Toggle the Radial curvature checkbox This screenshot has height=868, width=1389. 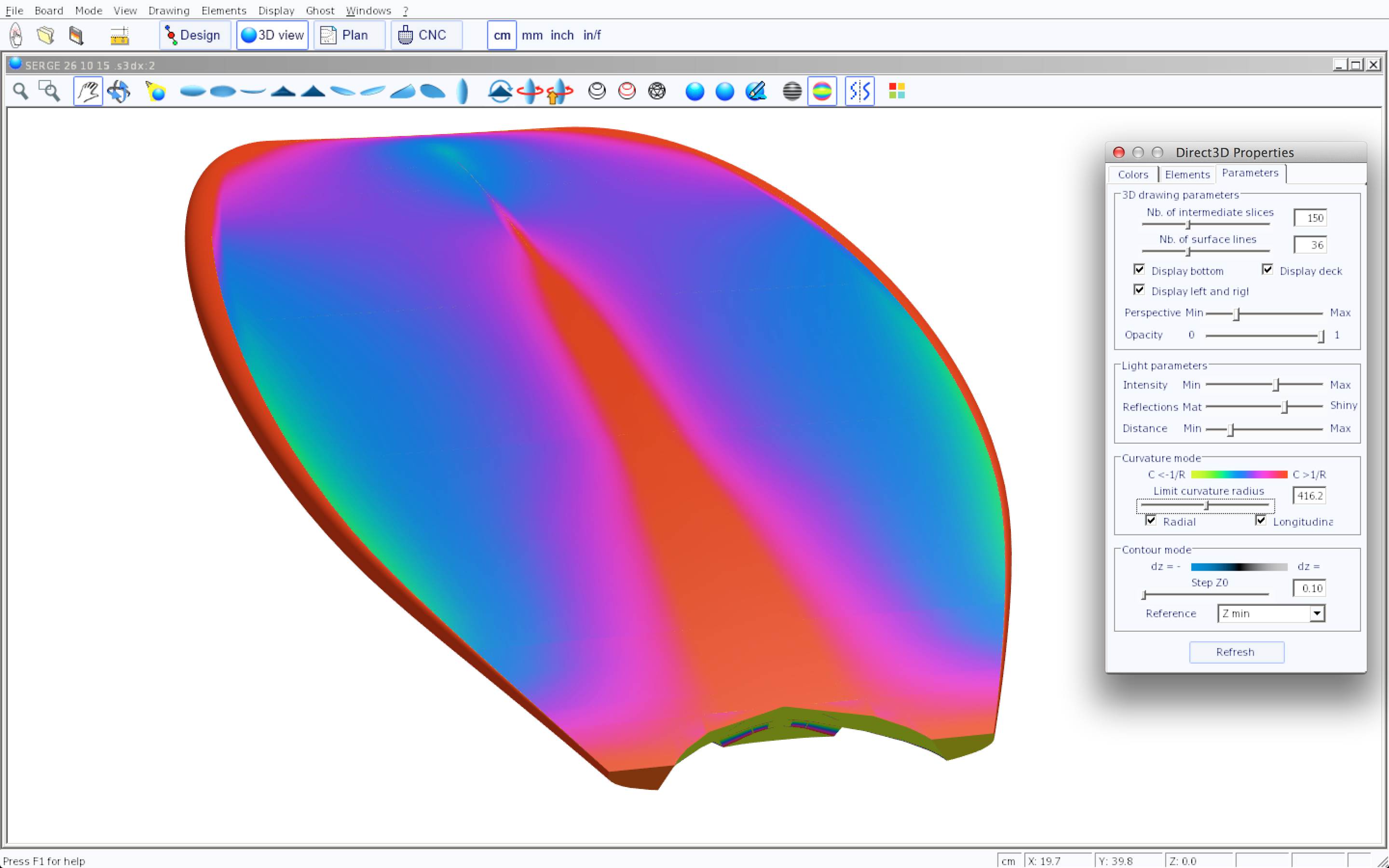coord(1151,521)
